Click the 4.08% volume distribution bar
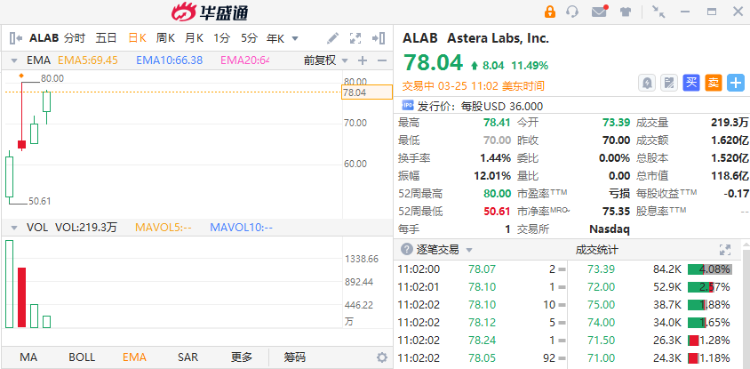750x369 pixels. coord(710,269)
